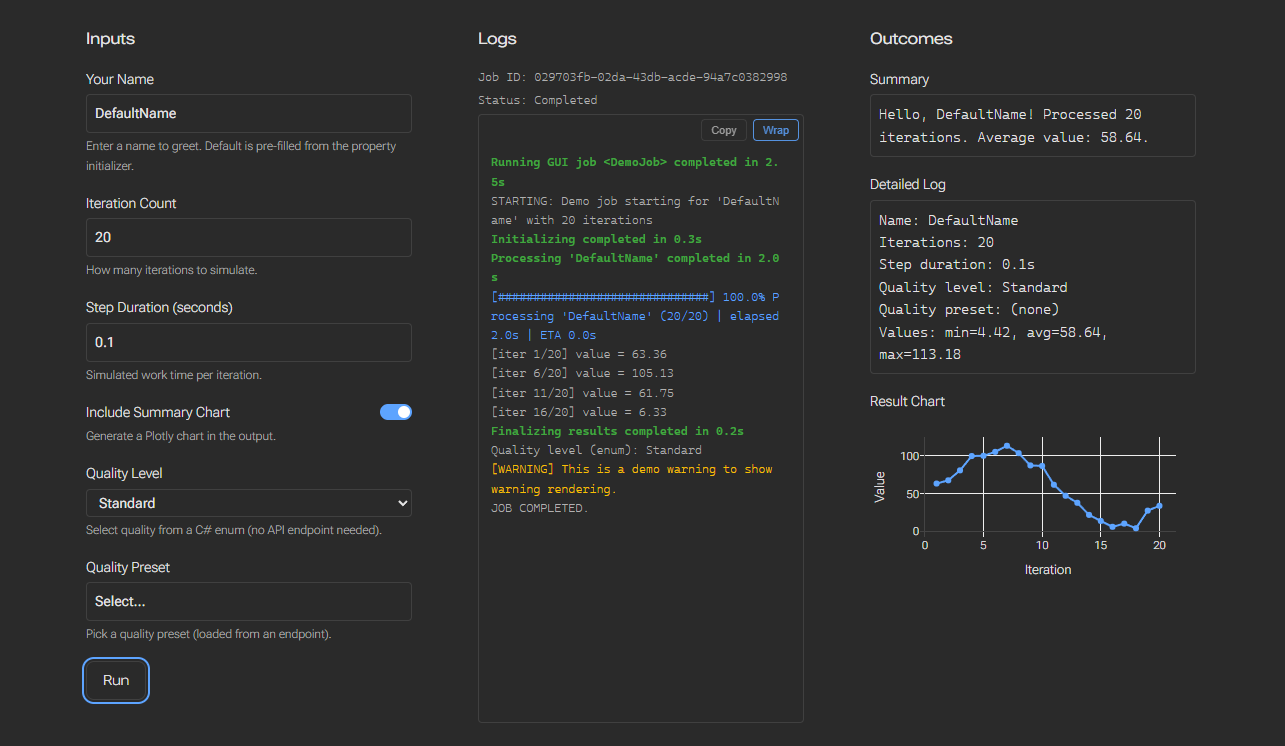
Task: Open the Quality Preset Select dropdown
Action: (248, 601)
